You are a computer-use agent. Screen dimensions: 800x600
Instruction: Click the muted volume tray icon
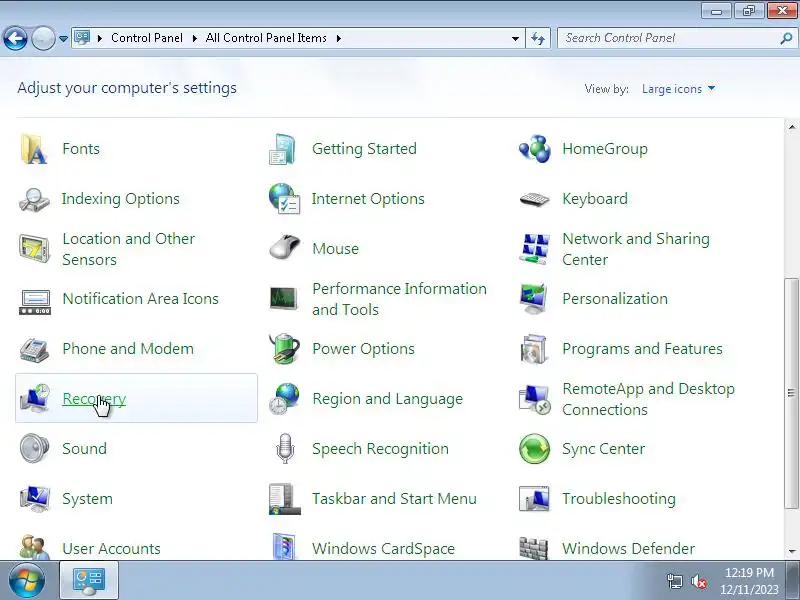click(698, 581)
